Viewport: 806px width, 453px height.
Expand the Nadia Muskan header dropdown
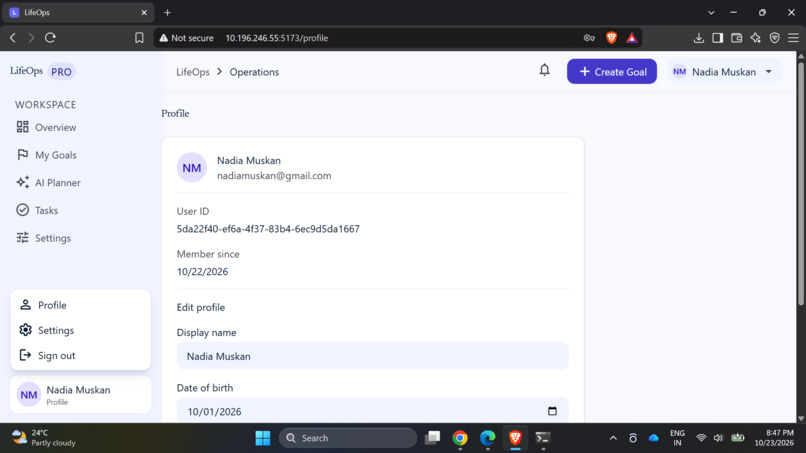723,71
